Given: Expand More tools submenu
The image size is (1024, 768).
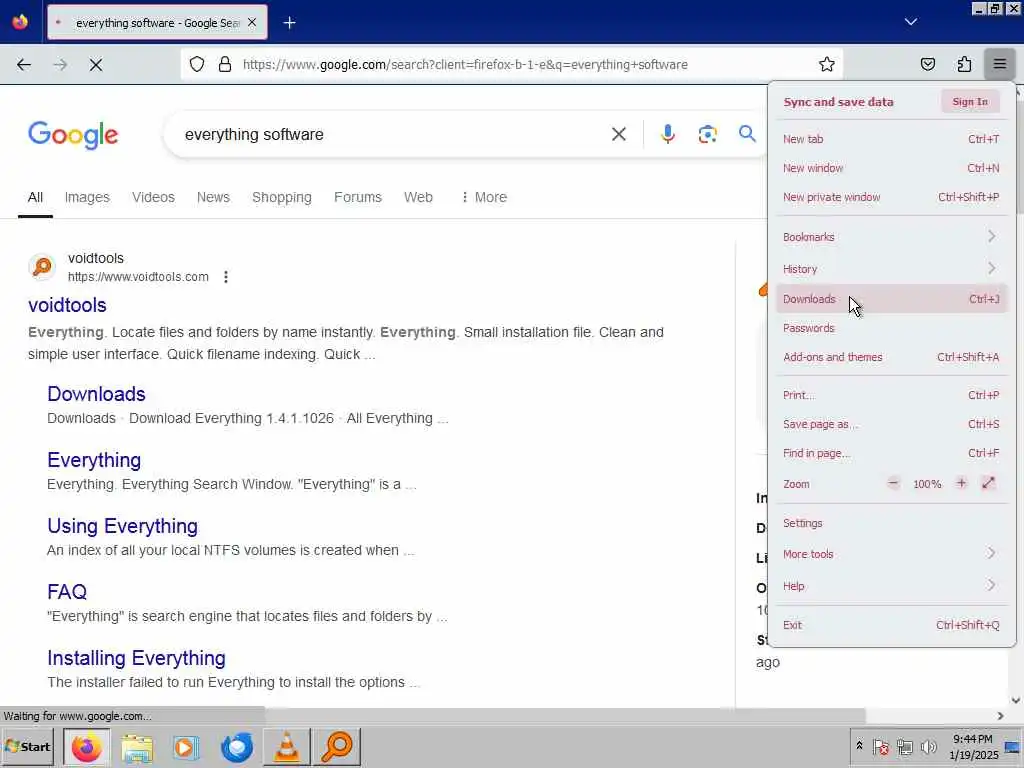Looking at the screenshot, I should tap(891, 554).
